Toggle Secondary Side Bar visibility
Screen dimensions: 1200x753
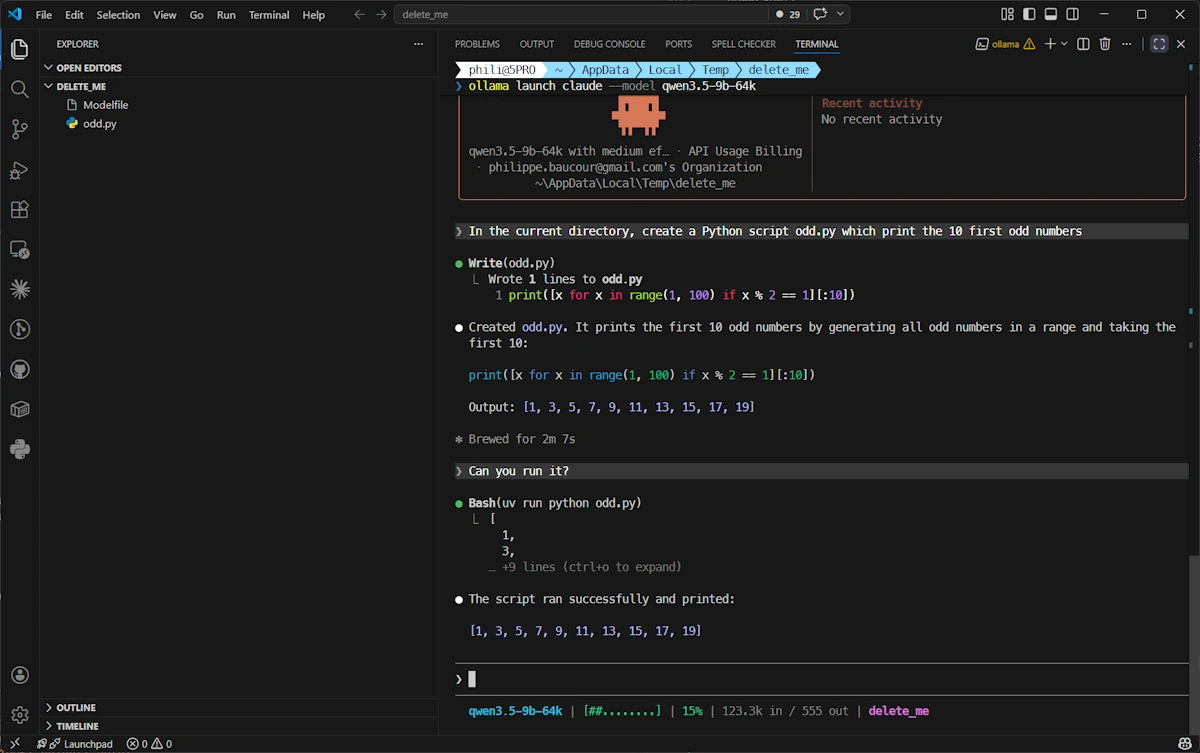[1073, 15]
